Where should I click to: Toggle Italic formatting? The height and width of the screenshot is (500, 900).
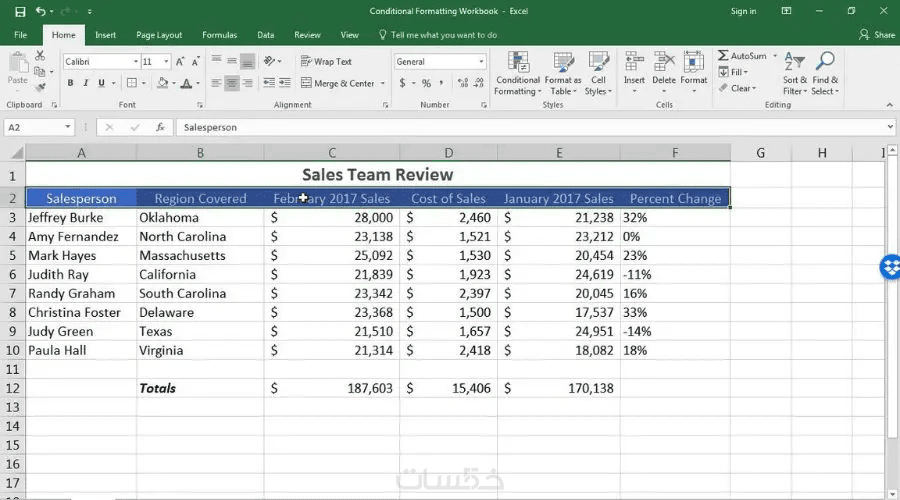pyautogui.click(x=86, y=83)
